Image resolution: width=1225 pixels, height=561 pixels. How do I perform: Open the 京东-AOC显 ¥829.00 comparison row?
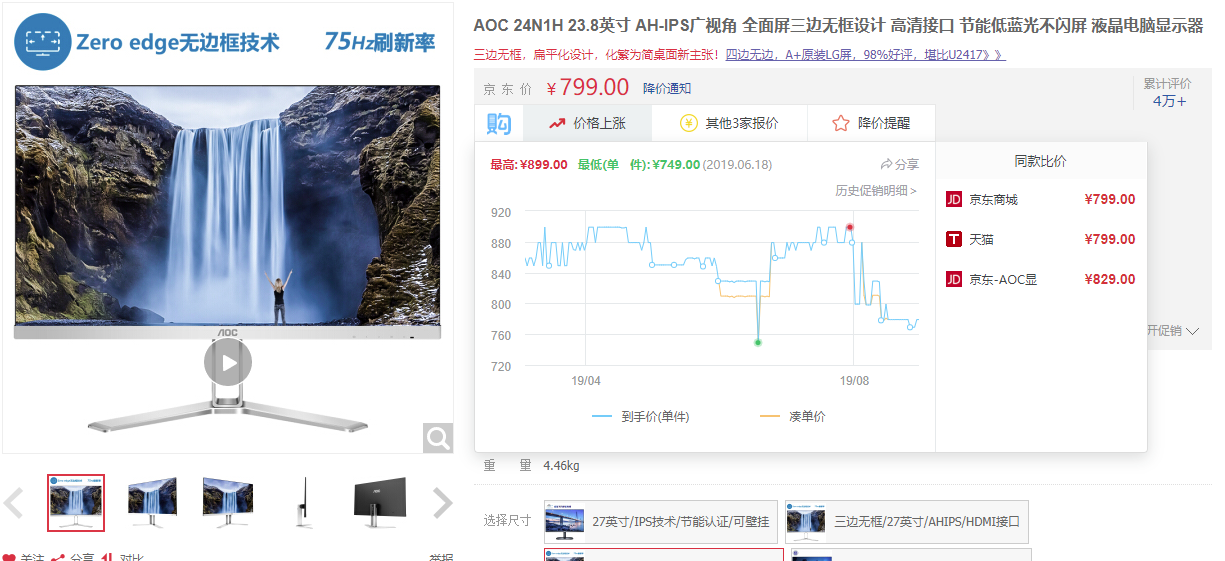pyautogui.click(x=1041, y=279)
